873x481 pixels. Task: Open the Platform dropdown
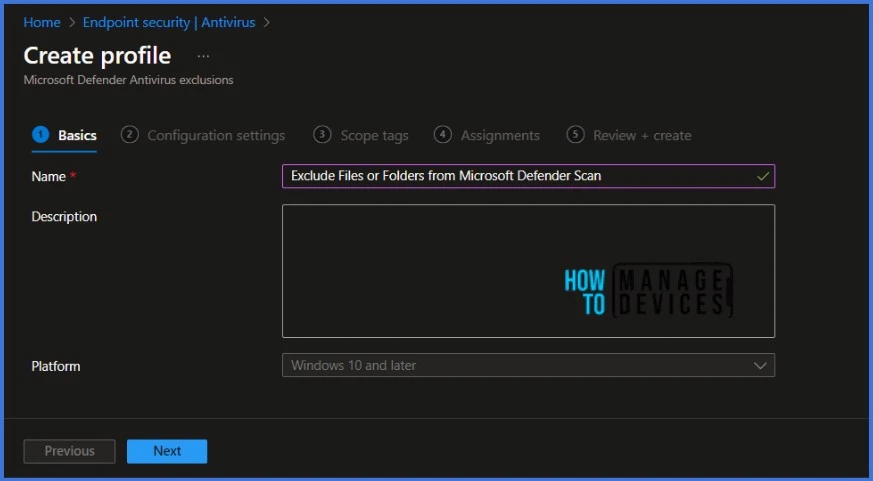528,365
